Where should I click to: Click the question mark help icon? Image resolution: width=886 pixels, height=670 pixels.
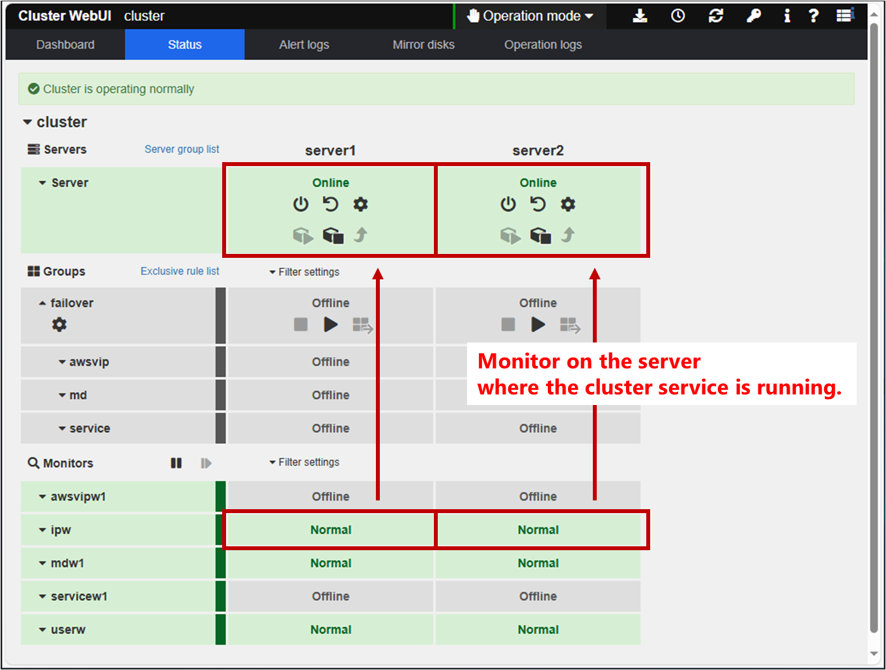[x=813, y=16]
